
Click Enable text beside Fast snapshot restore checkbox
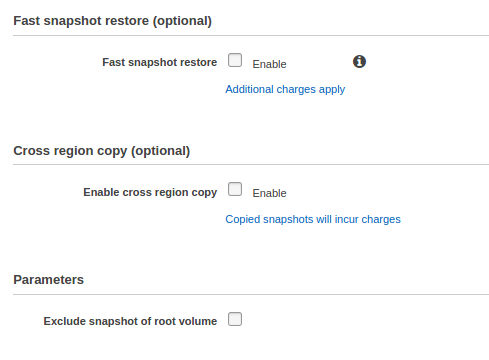point(269,64)
